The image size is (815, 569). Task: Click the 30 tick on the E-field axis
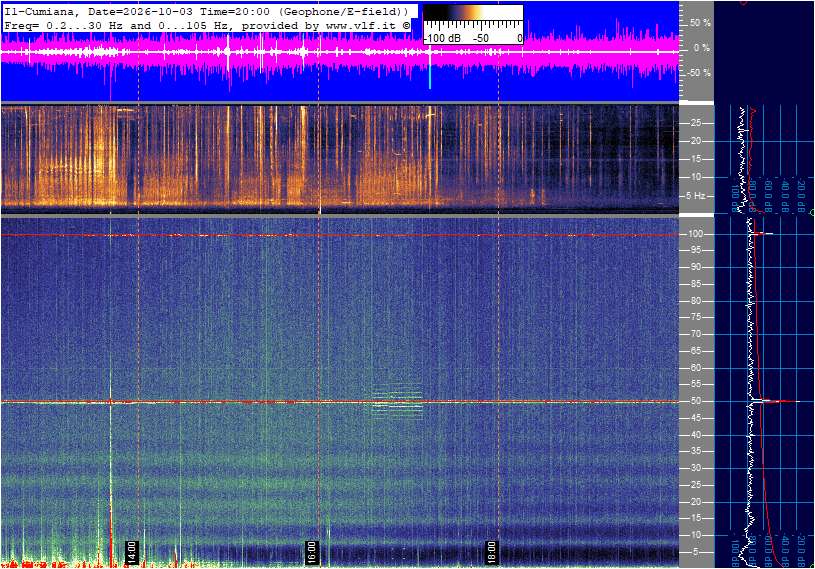point(695,468)
